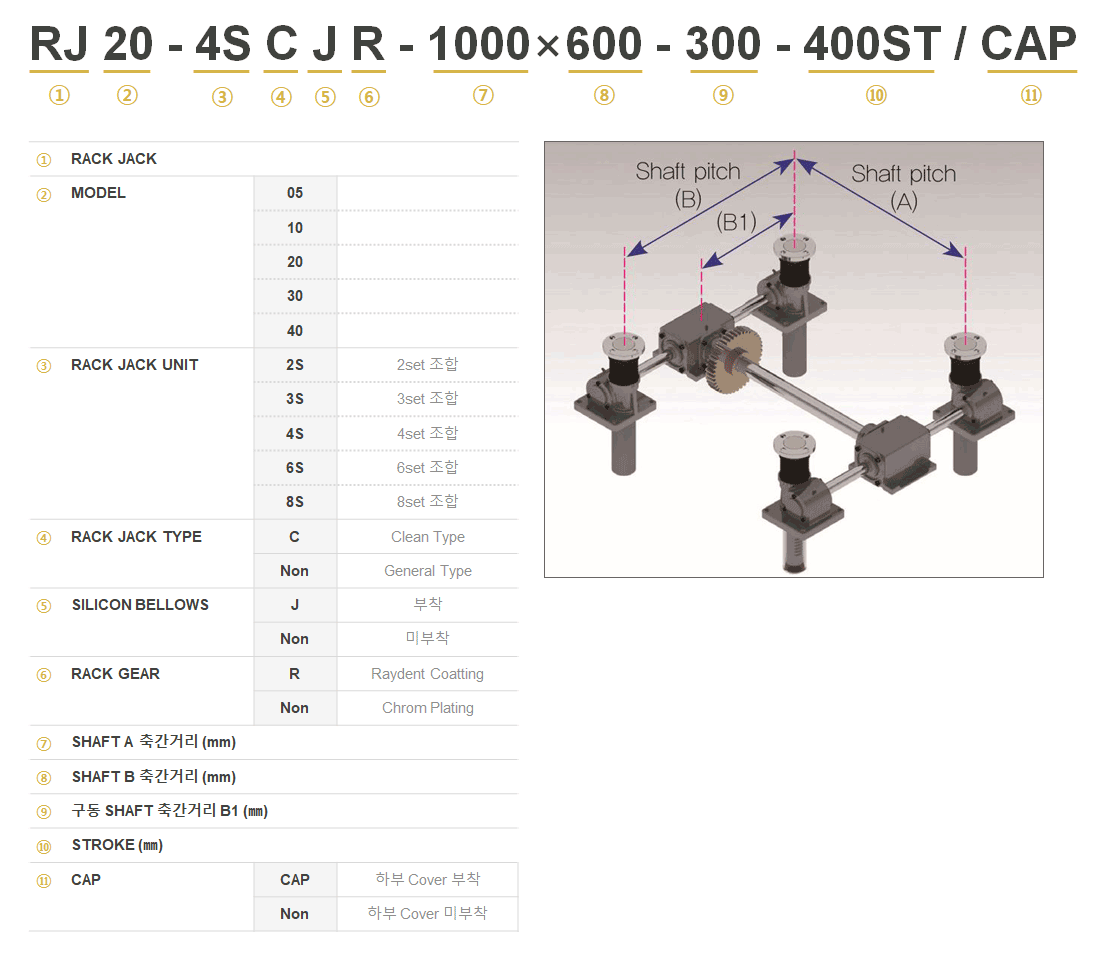Click circled ⑥ next to RACK GEAR

[43, 675]
